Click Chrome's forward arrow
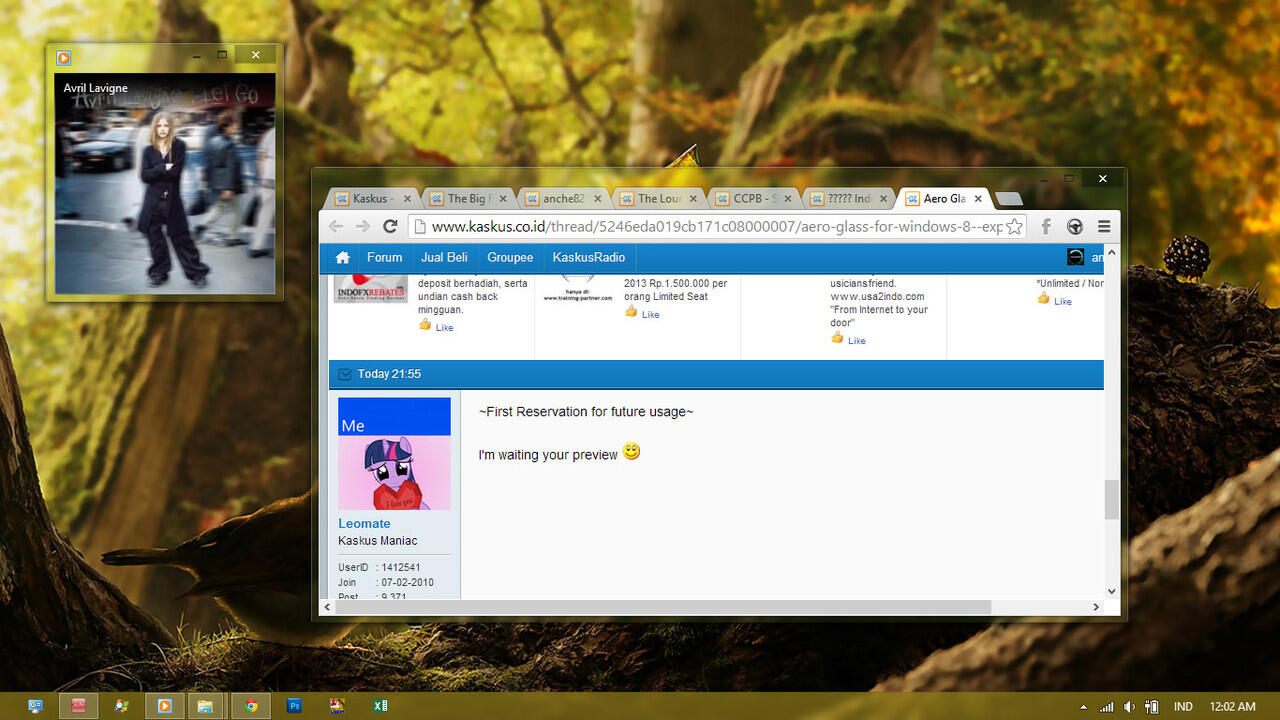Viewport: 1280px width, 720px height. 363,227
